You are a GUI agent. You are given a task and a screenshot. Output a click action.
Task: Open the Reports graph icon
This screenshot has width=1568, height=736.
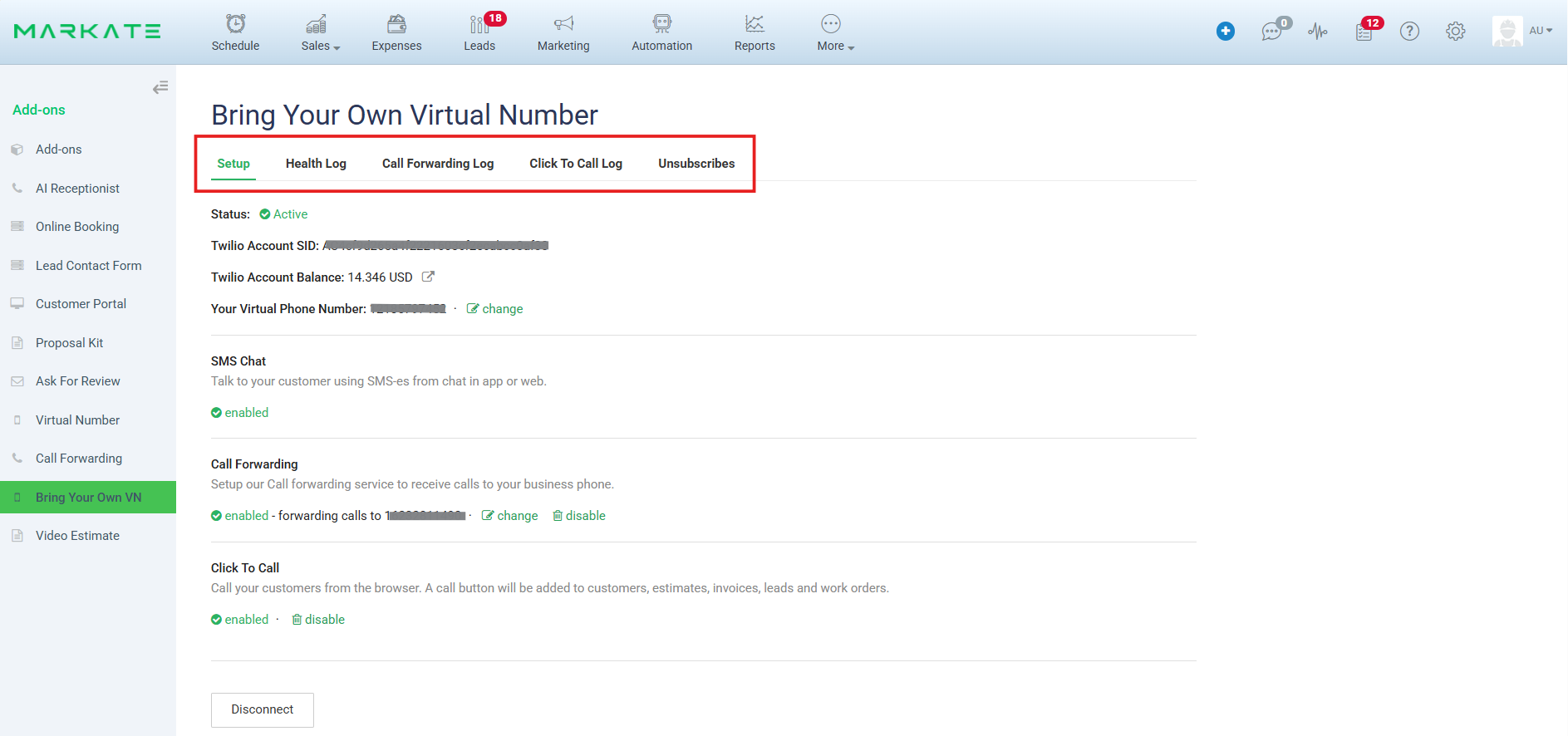755,23
